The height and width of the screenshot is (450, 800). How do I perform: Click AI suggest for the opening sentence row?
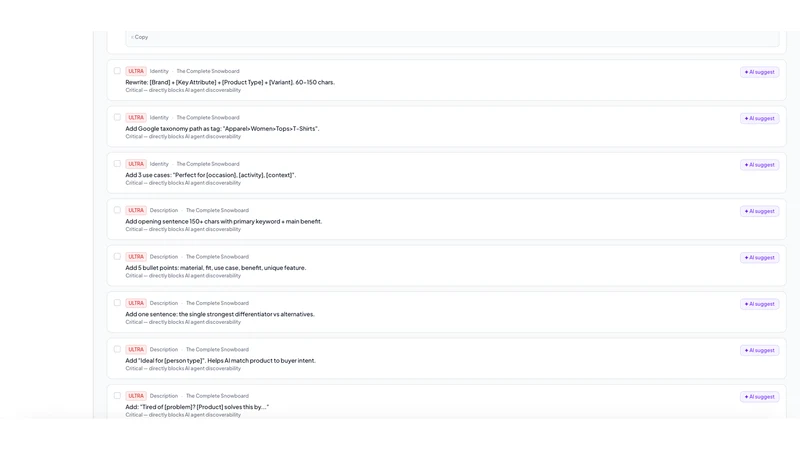pos(759,211)
